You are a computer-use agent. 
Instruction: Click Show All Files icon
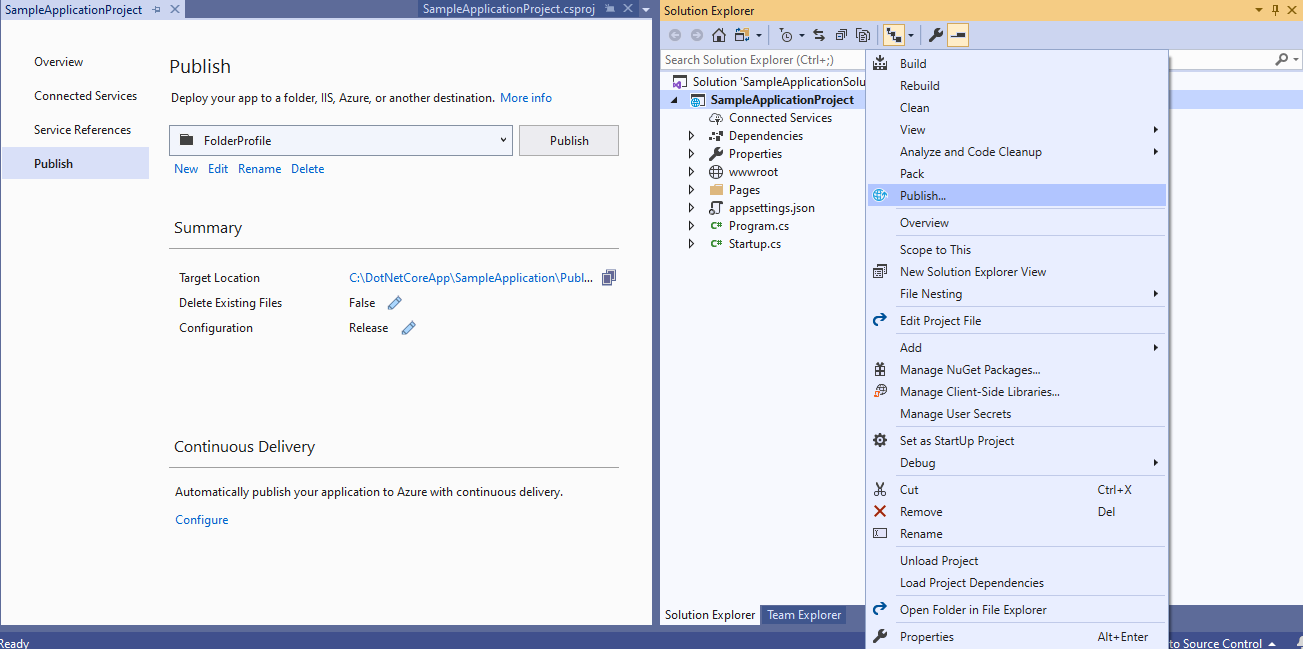863,36
